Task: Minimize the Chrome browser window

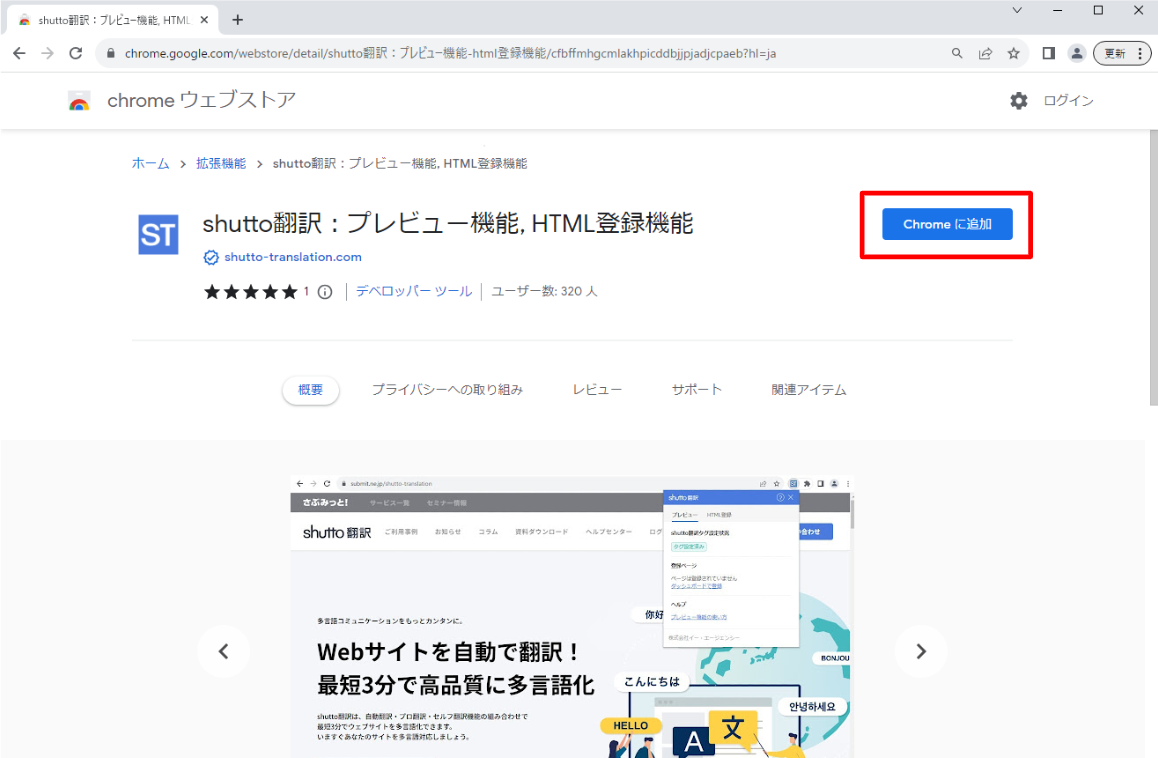Action: point(1058,10)
